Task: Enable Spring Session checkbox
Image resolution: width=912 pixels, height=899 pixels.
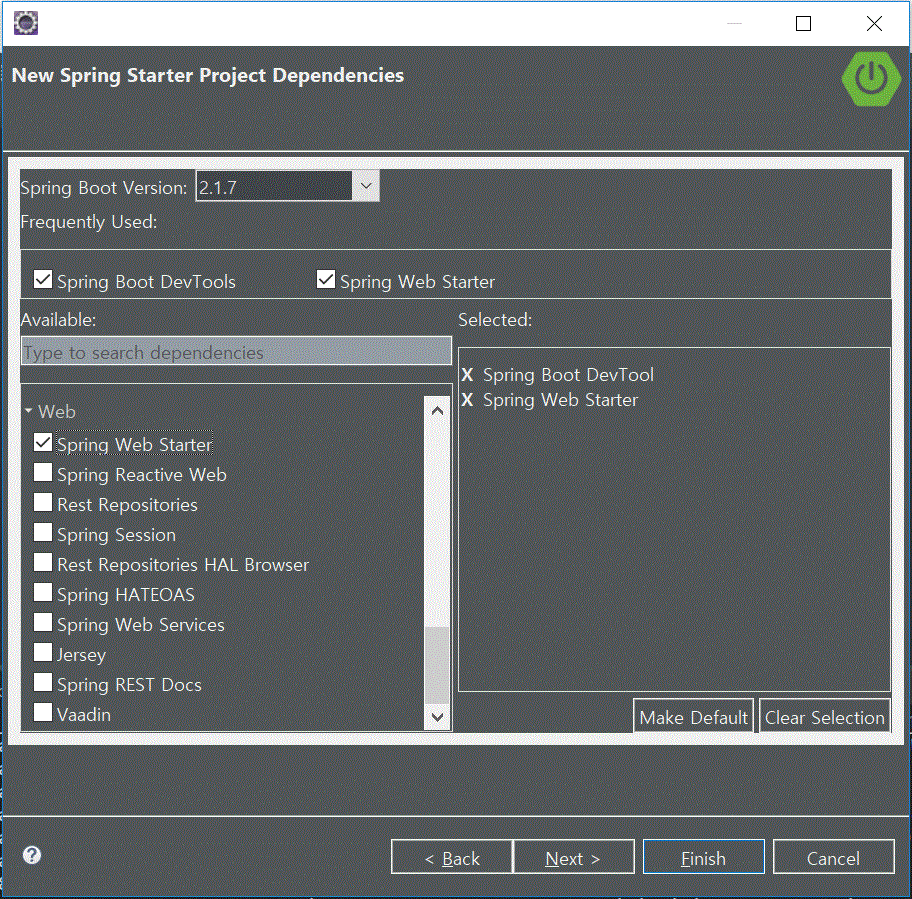Action: 43,533
